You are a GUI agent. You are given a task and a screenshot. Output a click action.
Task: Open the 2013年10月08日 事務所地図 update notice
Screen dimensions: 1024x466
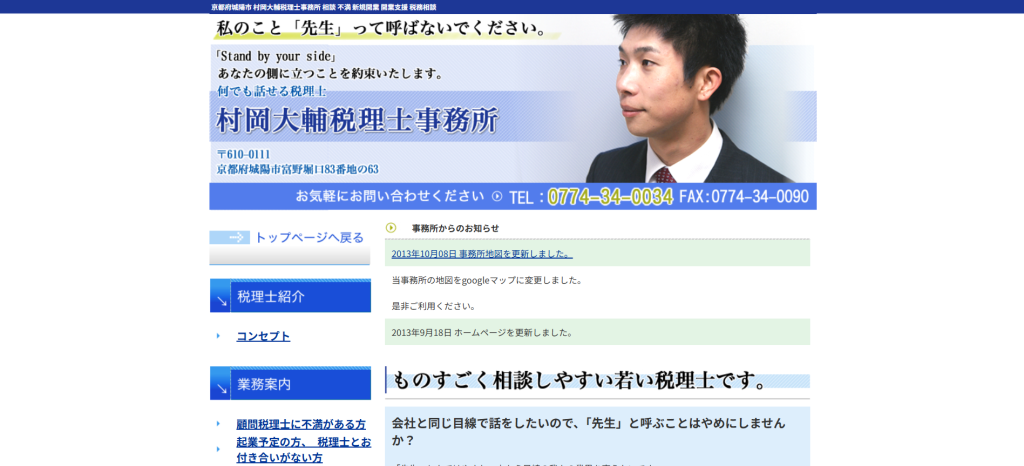tap(482, 254)
